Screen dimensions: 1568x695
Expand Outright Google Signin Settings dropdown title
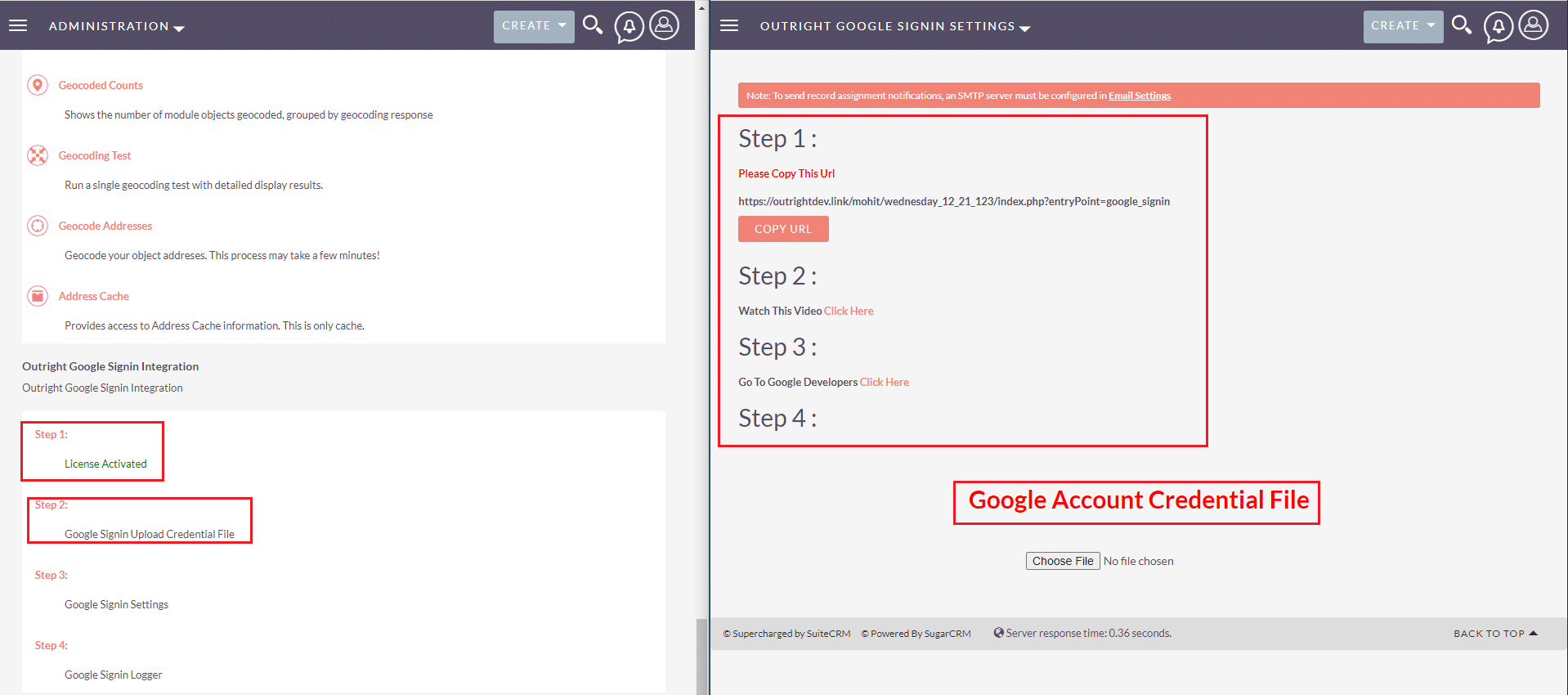tap(895, 26)
